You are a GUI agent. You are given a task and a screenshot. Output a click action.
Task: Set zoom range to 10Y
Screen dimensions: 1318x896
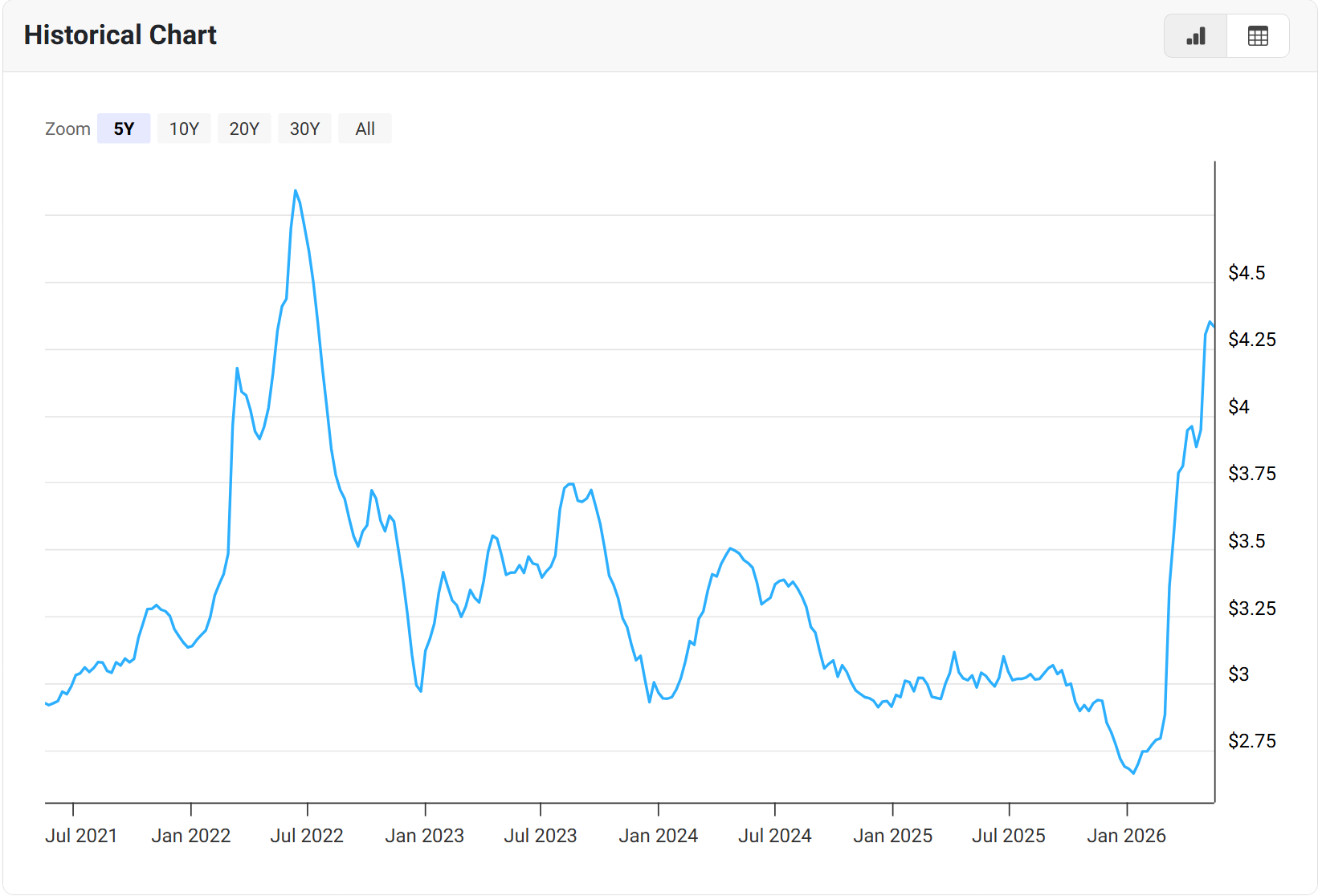pyautogui.click(x=184, y=128)
